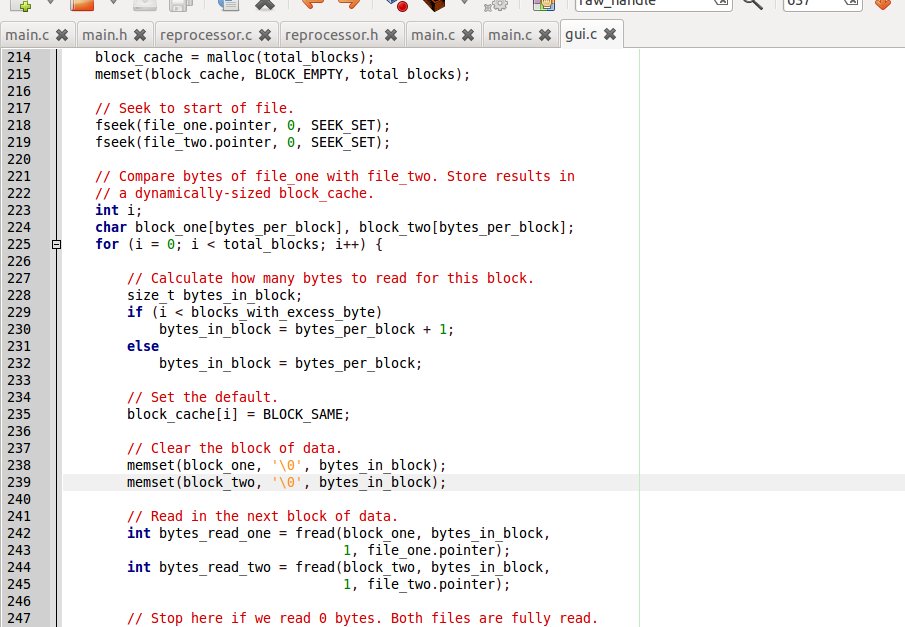Image resolution: width=905 pixels, height=627 pixels.
Task: Click the comment "// Seek to start of file."
Action: [194, 108]
